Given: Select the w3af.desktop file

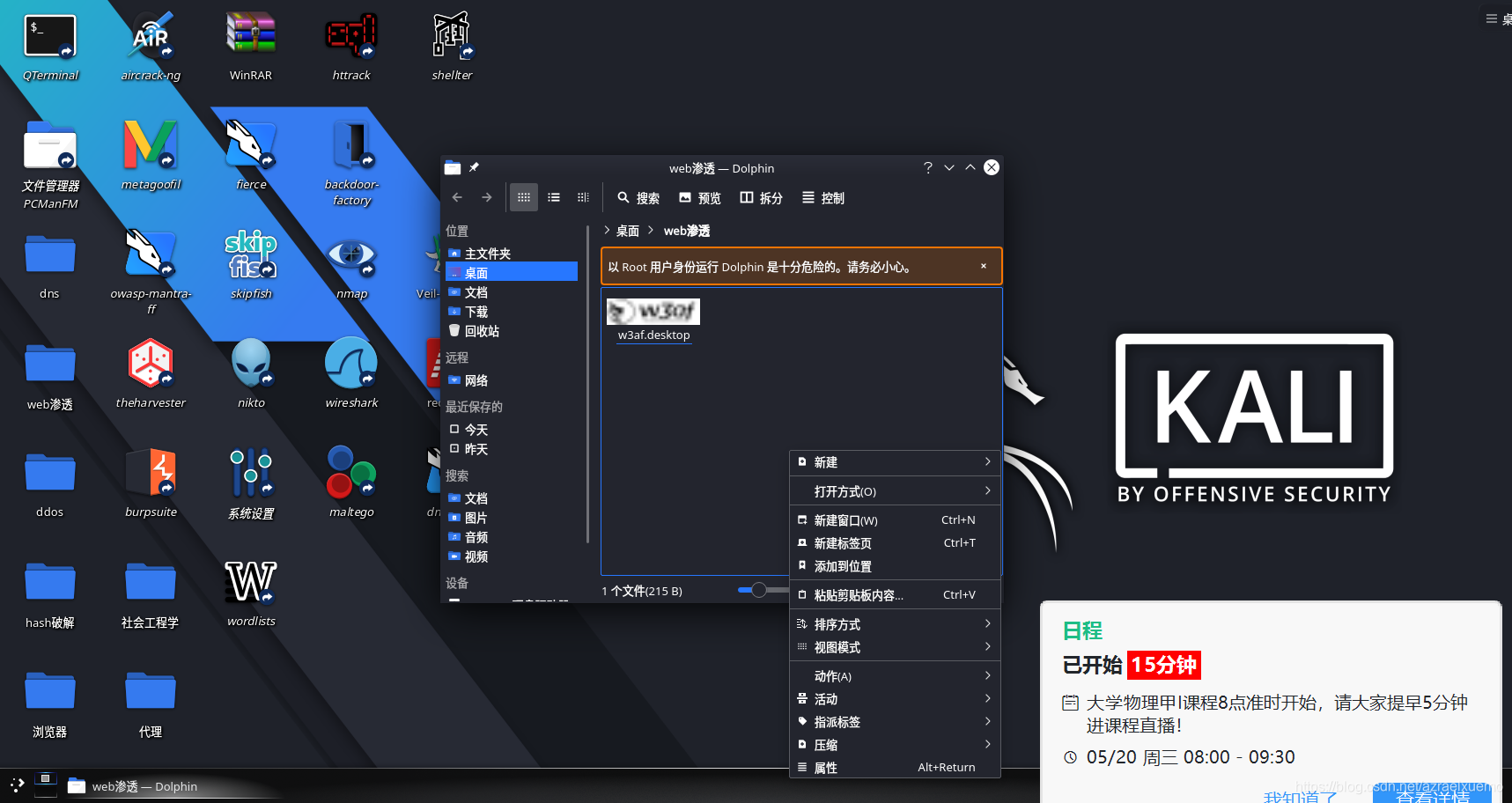Looking at the screenshot, I should coord(653,320).
